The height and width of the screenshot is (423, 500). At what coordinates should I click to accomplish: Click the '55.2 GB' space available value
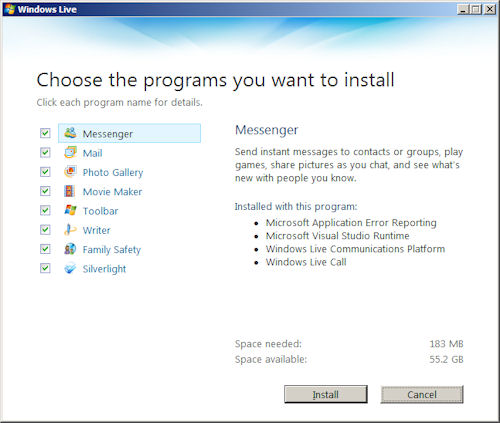click(x=446, y=359)
